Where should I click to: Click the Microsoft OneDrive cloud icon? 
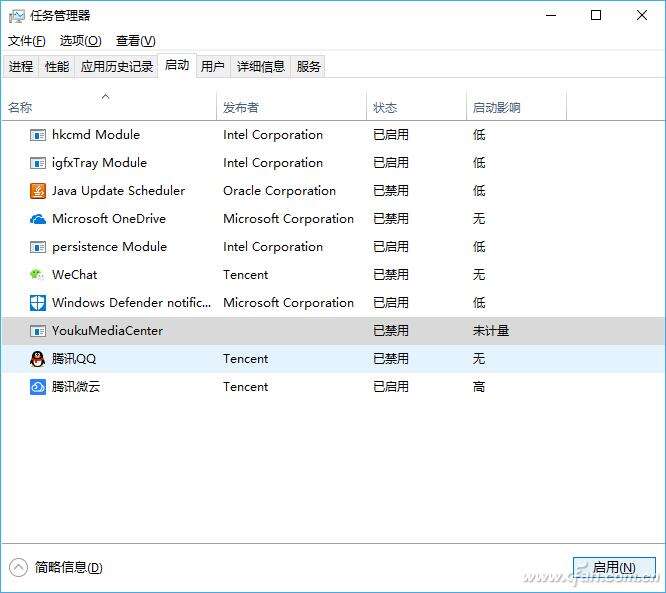38,219
